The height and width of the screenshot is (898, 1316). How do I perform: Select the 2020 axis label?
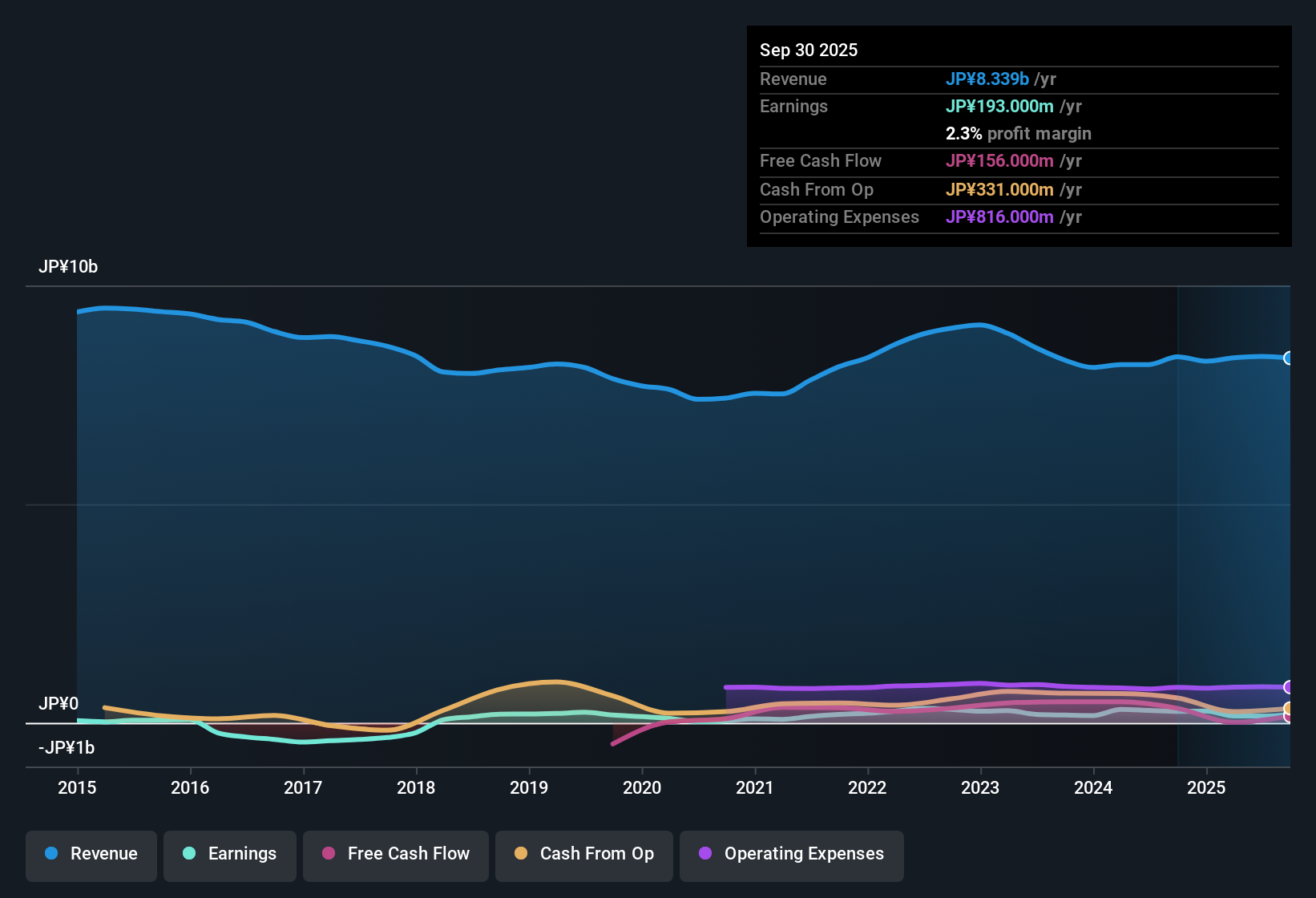(642, 788)
